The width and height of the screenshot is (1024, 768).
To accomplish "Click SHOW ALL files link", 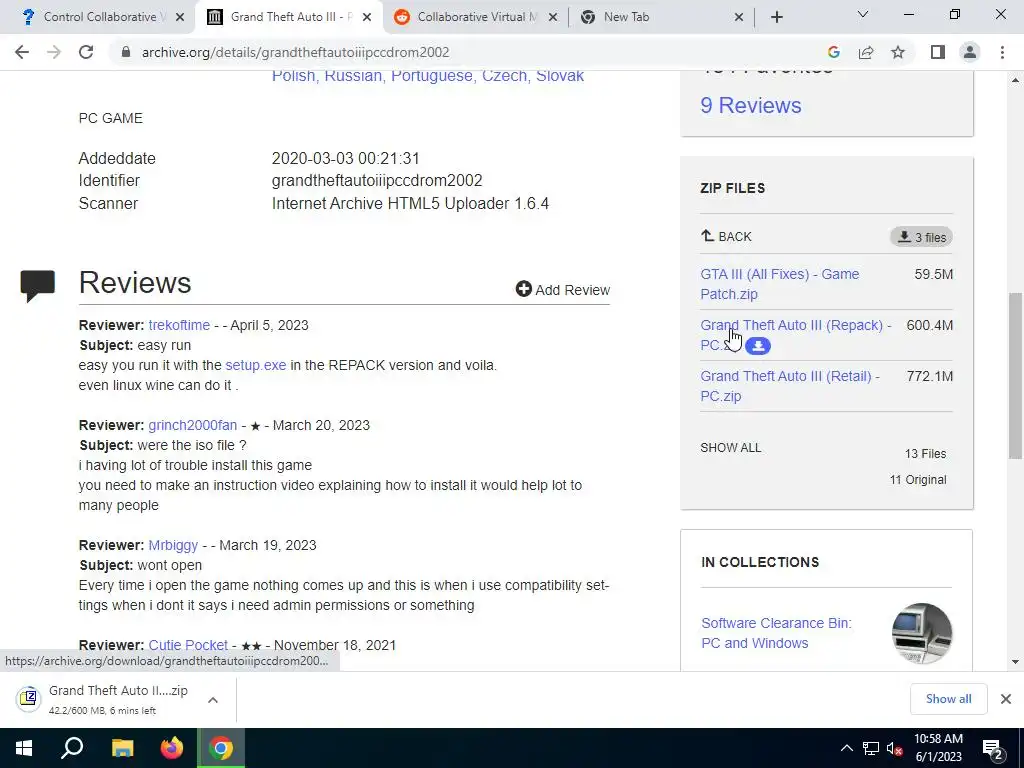I will click(x=730, y=448).
